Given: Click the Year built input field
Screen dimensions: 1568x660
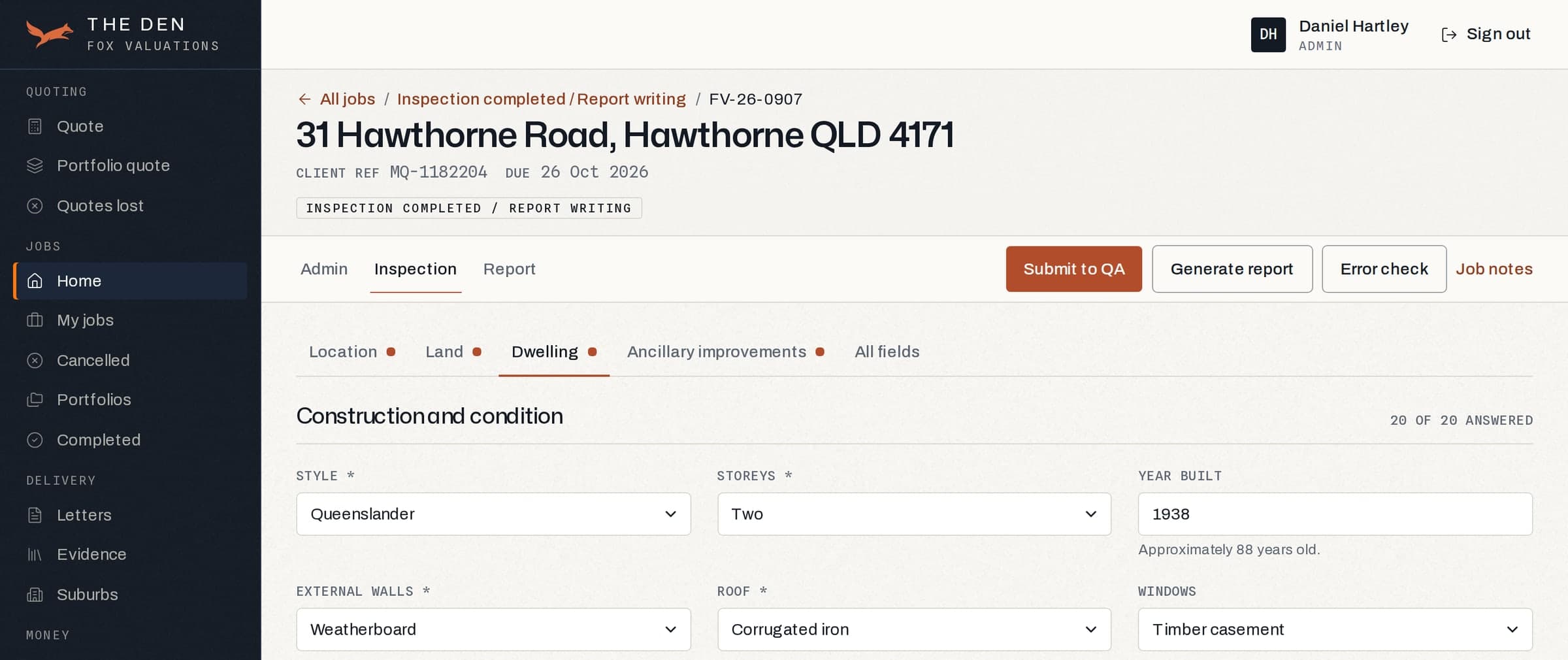Looking at the screenshot, I should click(x=1335, y=514).
